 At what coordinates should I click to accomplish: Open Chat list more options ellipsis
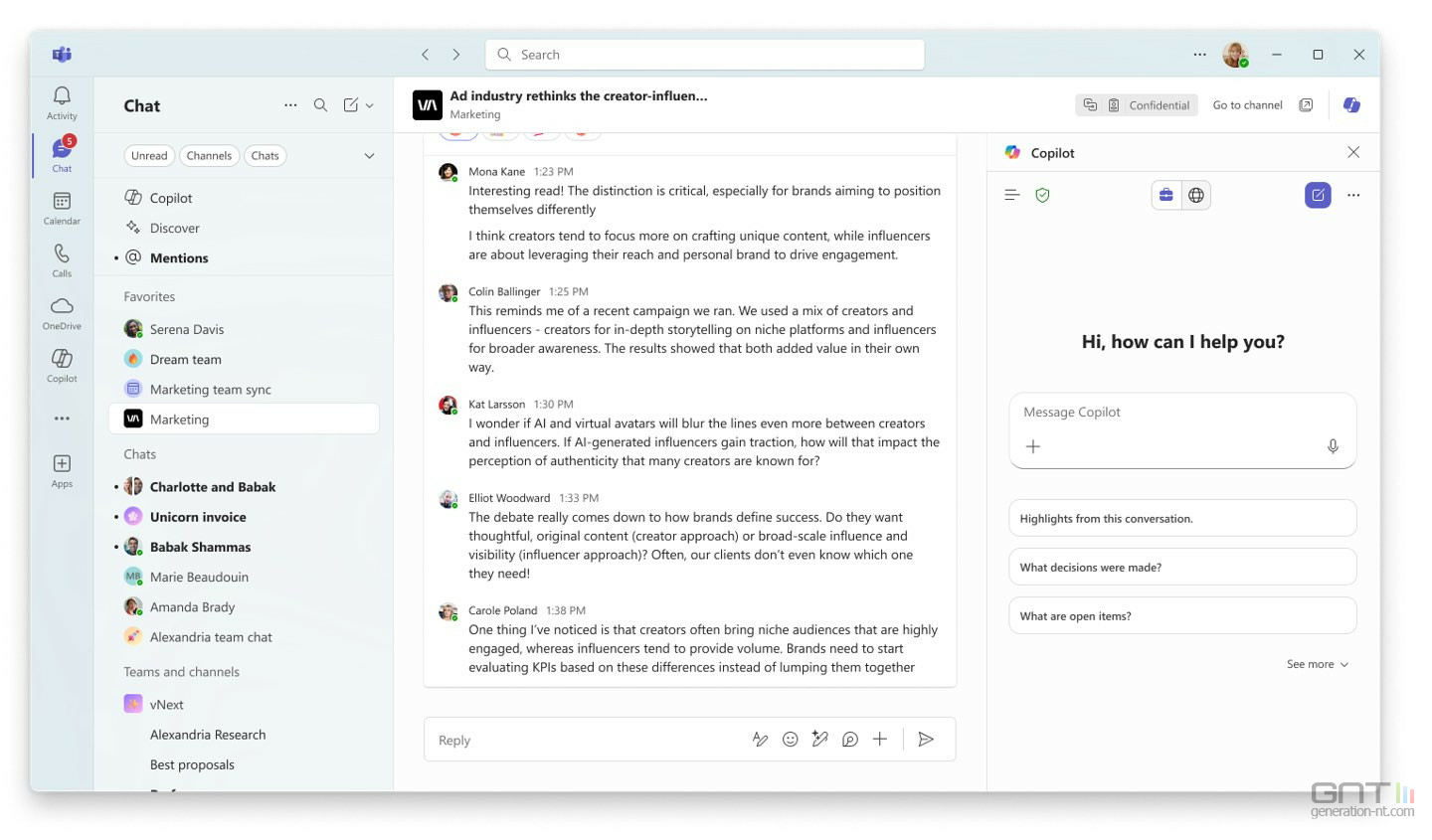click(x=290, y=104)
